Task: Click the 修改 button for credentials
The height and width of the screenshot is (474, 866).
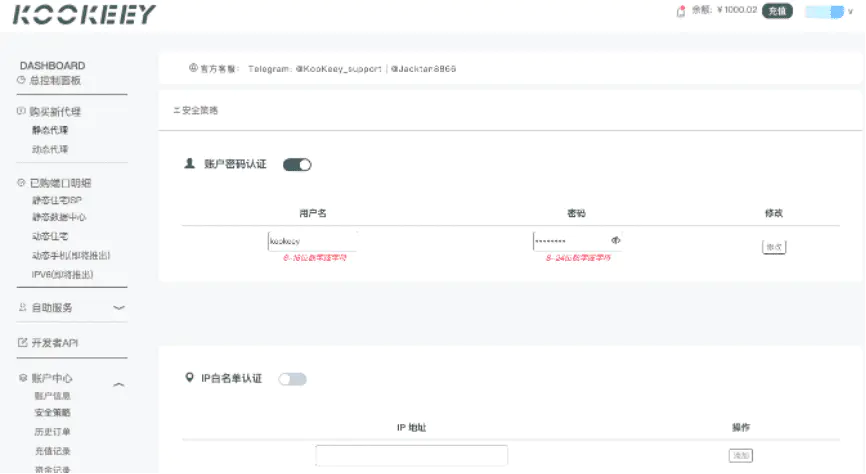Action: tap(773, 247)
